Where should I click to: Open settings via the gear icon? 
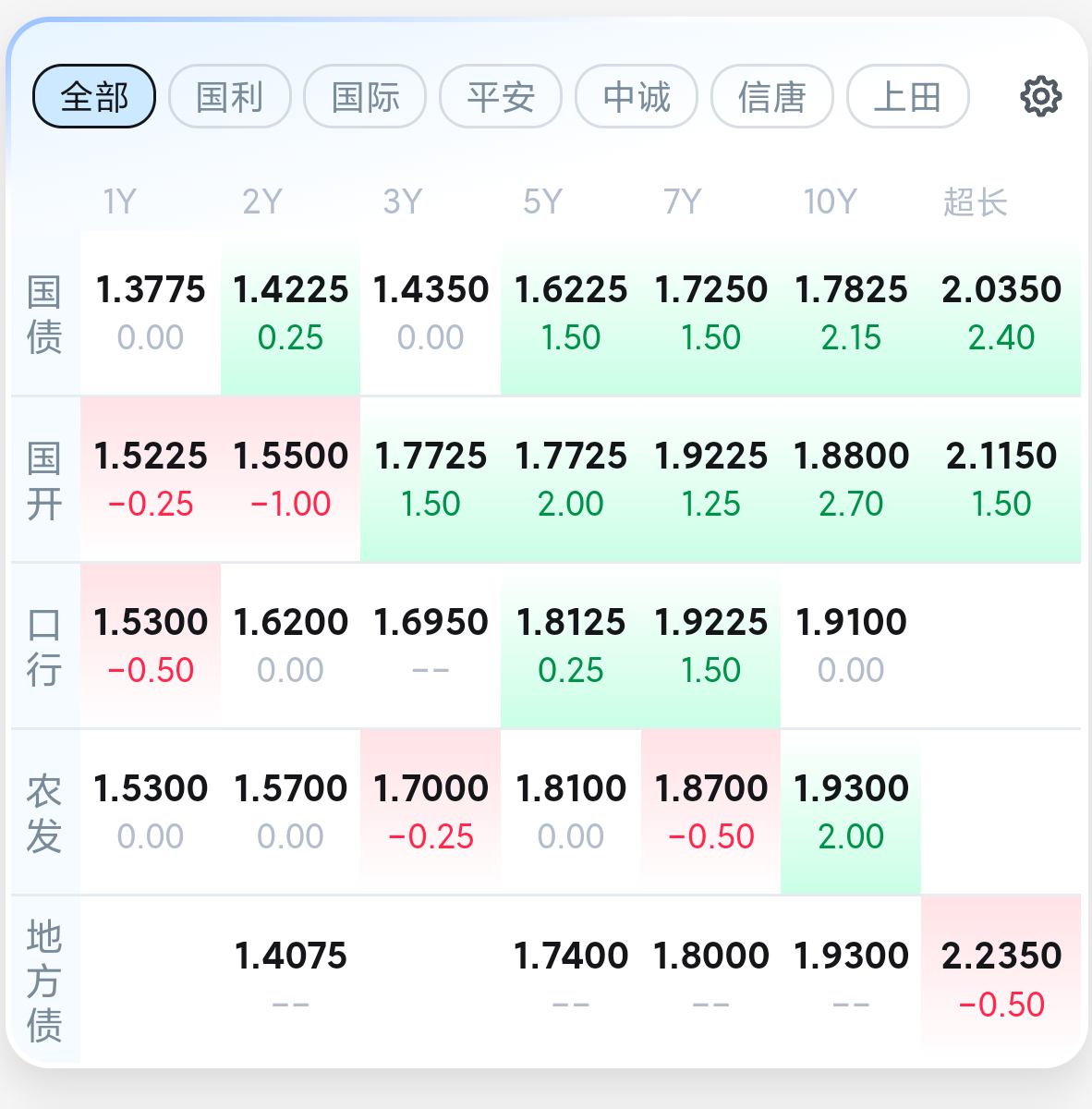(1040, 96)
